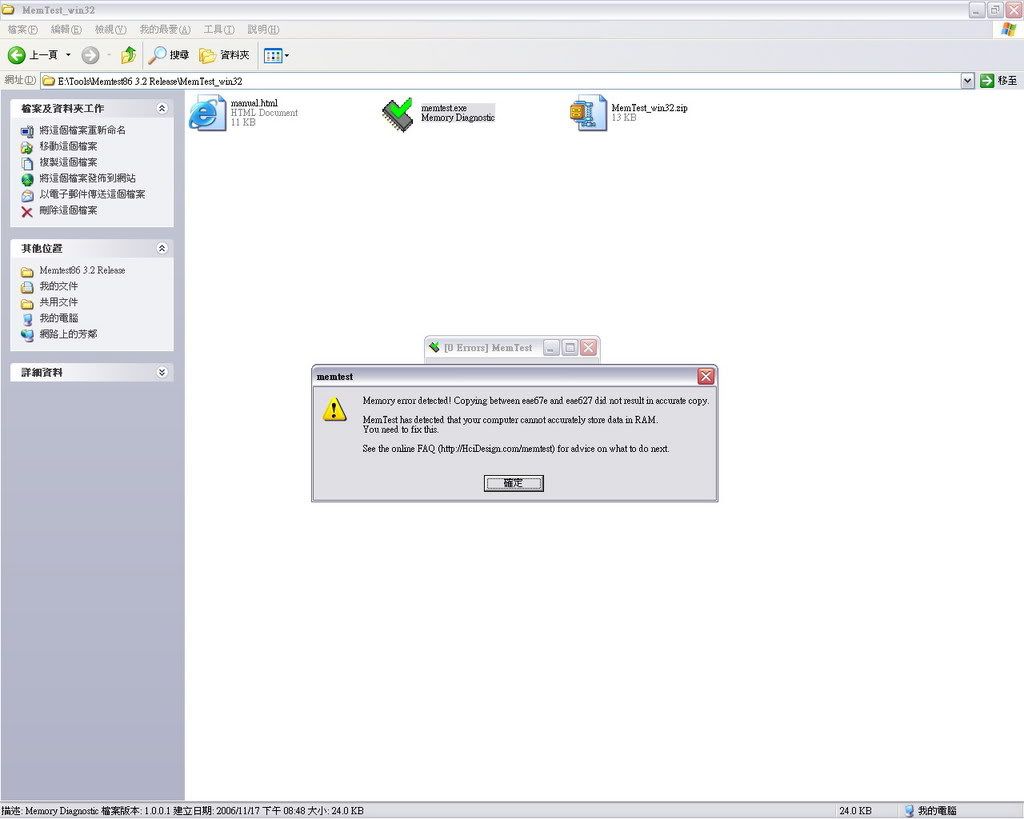The width and height of the screenshot is (1024, 819).
Task: Collapse the File and Folder Tasks panel
Action: [x=162, y=108]
